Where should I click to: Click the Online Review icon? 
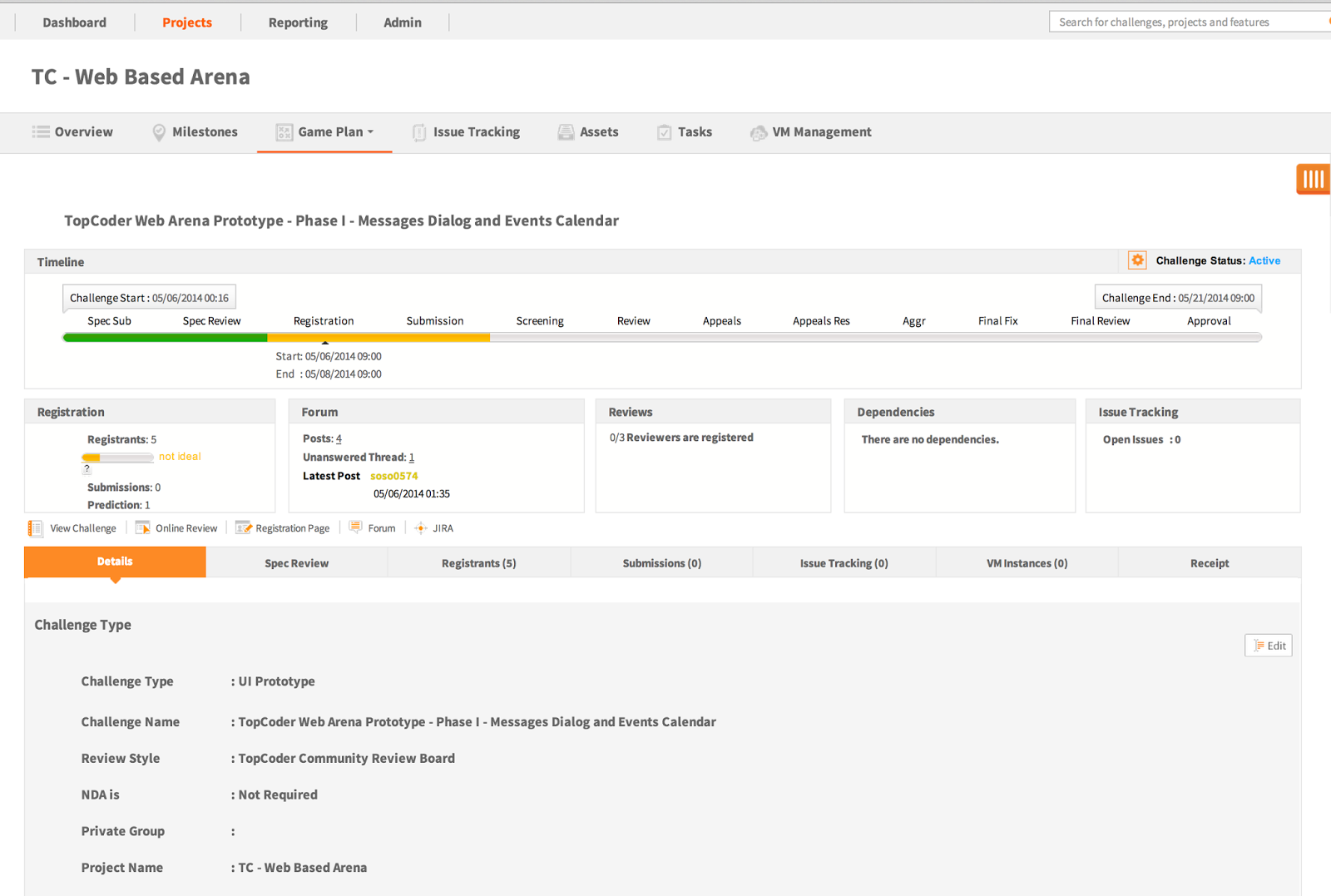coord(143,527)
